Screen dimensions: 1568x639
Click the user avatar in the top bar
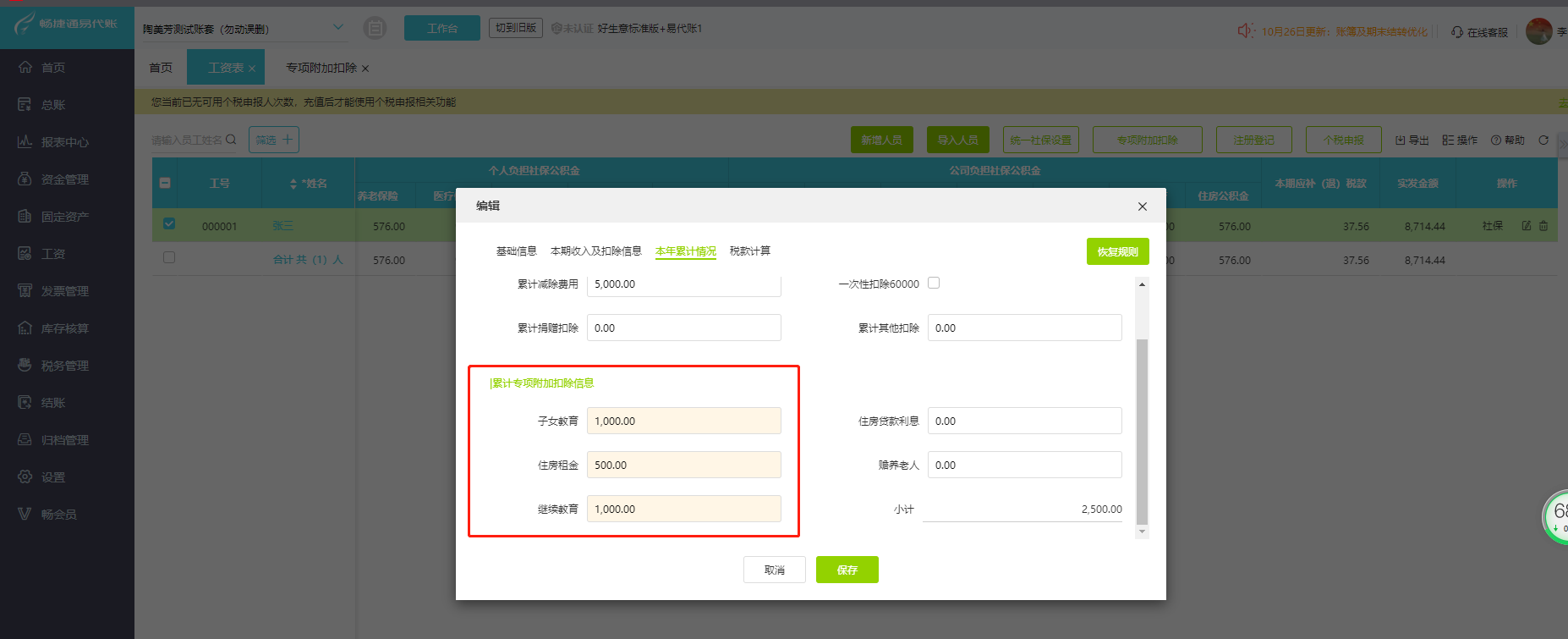click(1539, 31)
